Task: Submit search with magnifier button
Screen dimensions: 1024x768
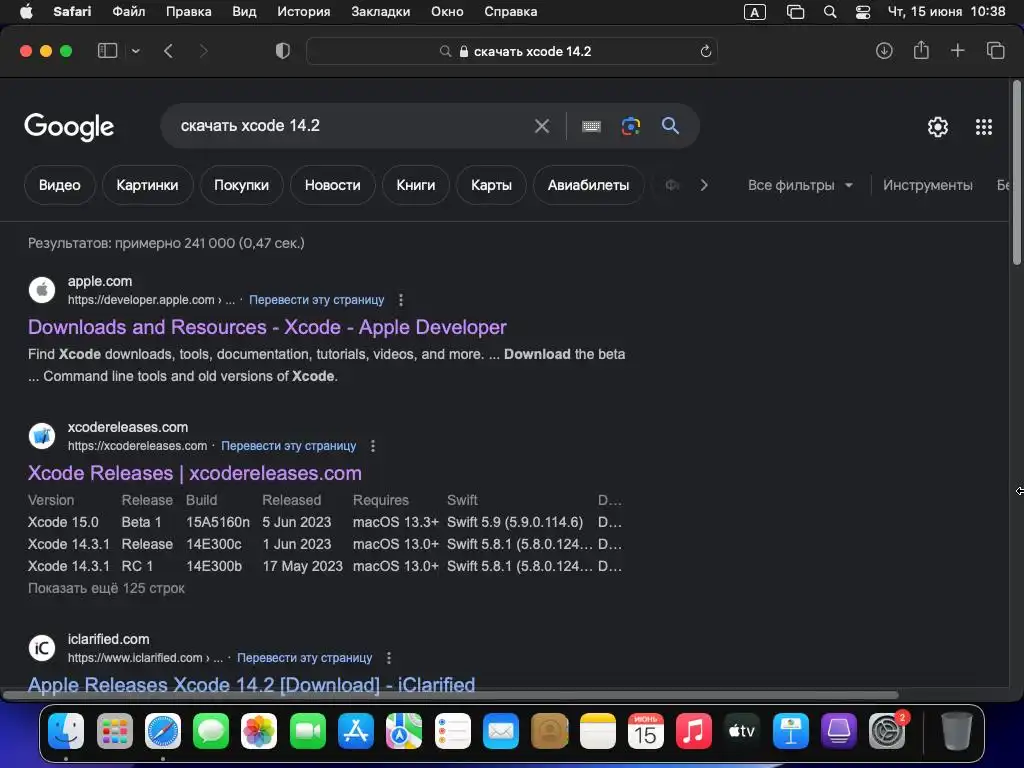Action: 670,125
